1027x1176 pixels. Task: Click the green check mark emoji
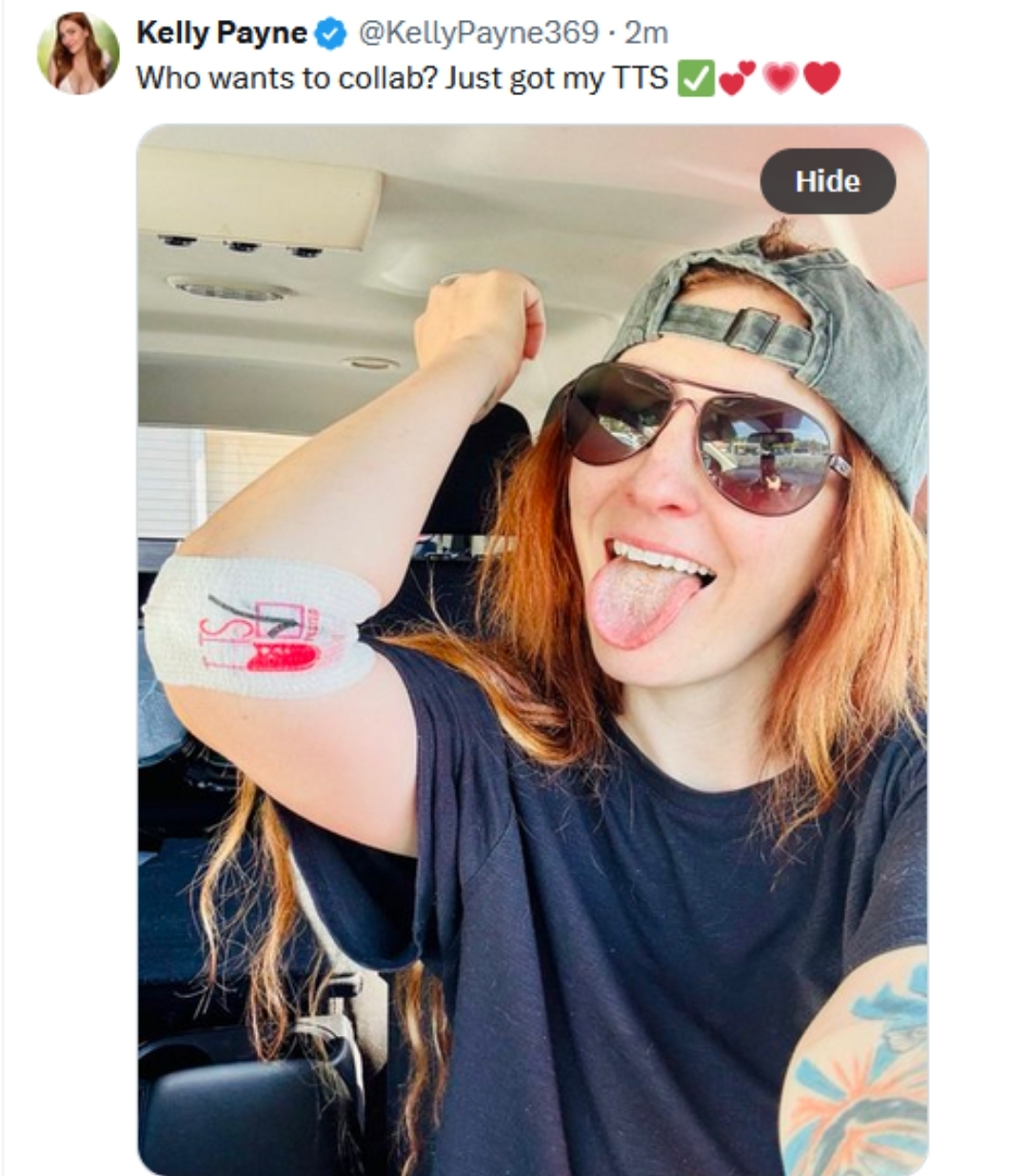click(695, 79)
